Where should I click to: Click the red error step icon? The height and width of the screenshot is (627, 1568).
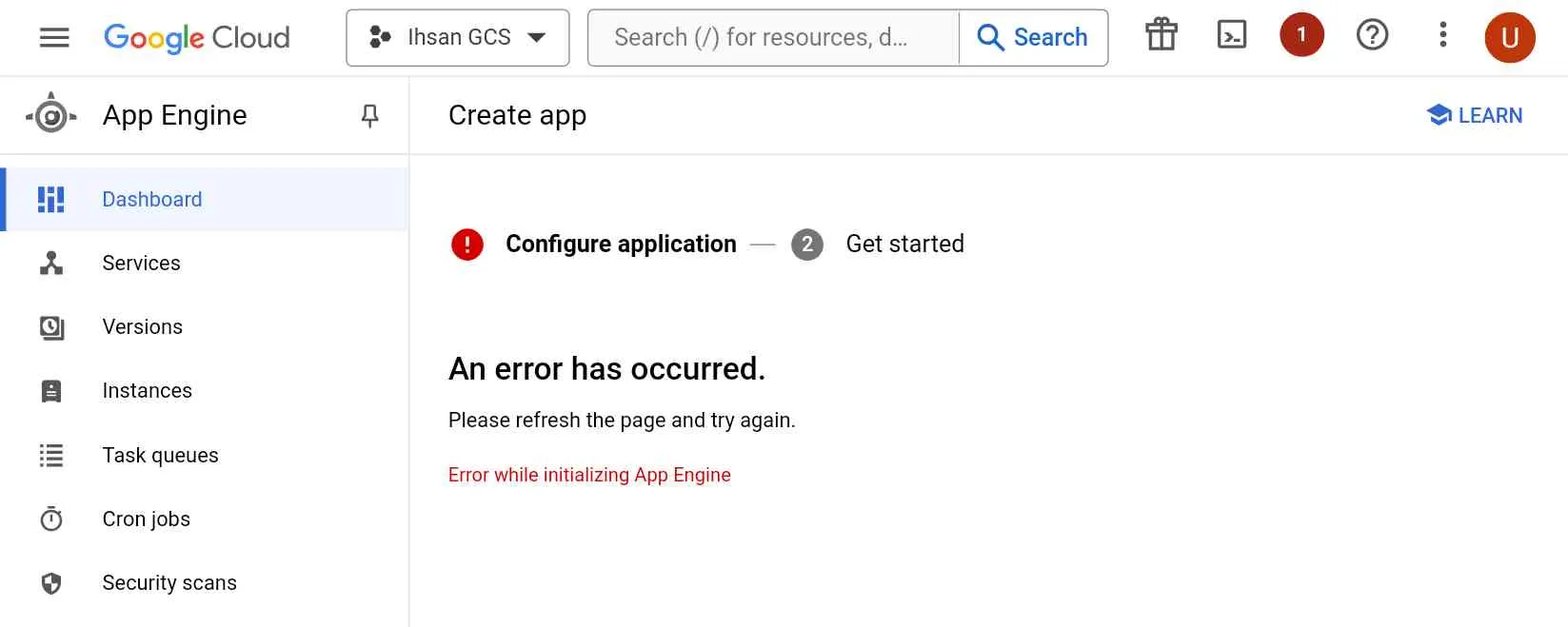pyautogui.click(x=466, y=245)
